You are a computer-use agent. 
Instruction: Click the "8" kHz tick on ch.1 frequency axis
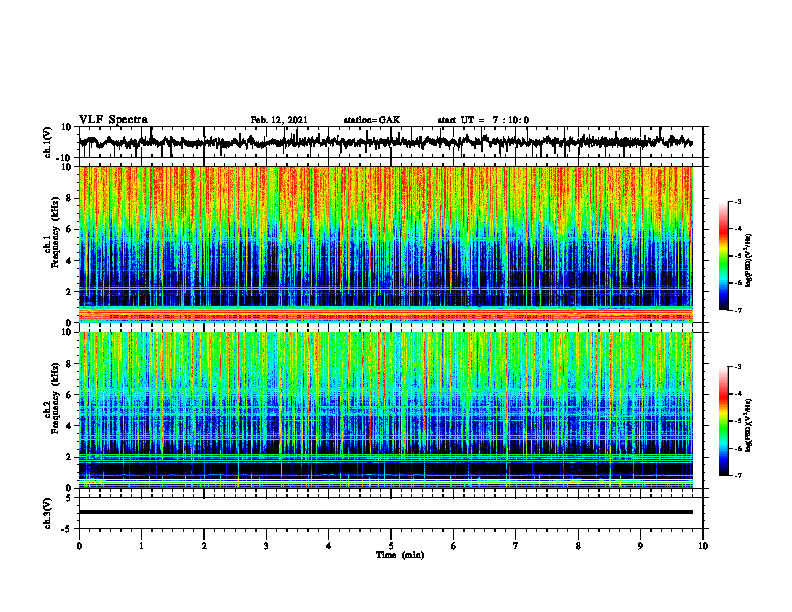point(70,198)
